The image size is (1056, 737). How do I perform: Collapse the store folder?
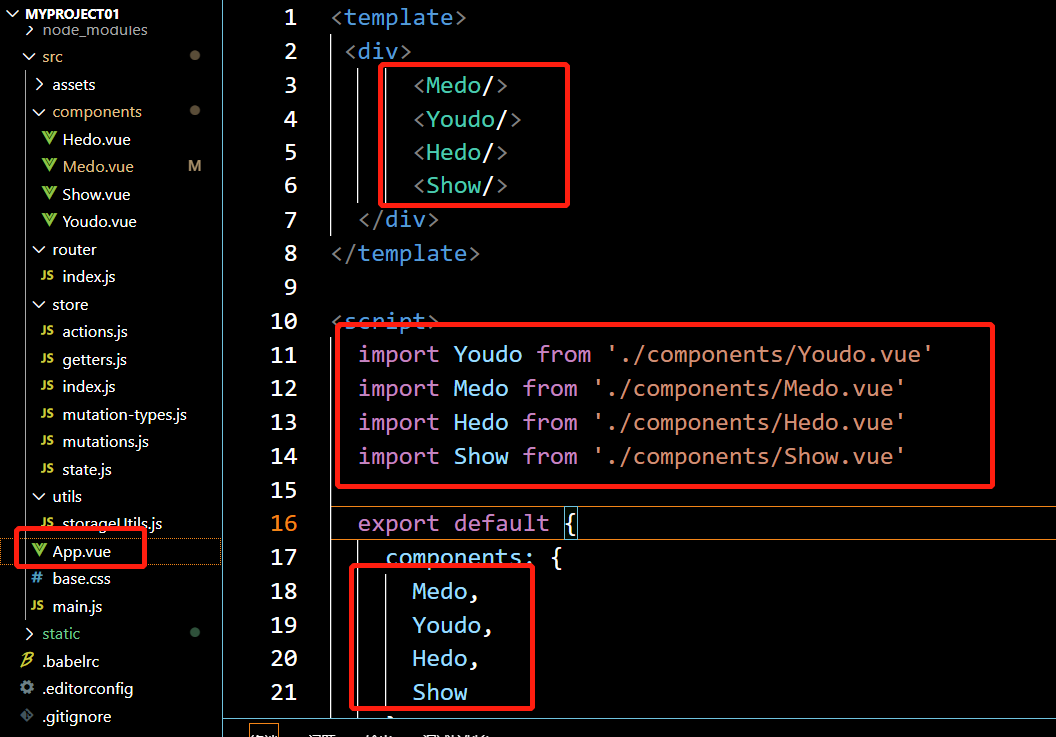tap(39, 305)
